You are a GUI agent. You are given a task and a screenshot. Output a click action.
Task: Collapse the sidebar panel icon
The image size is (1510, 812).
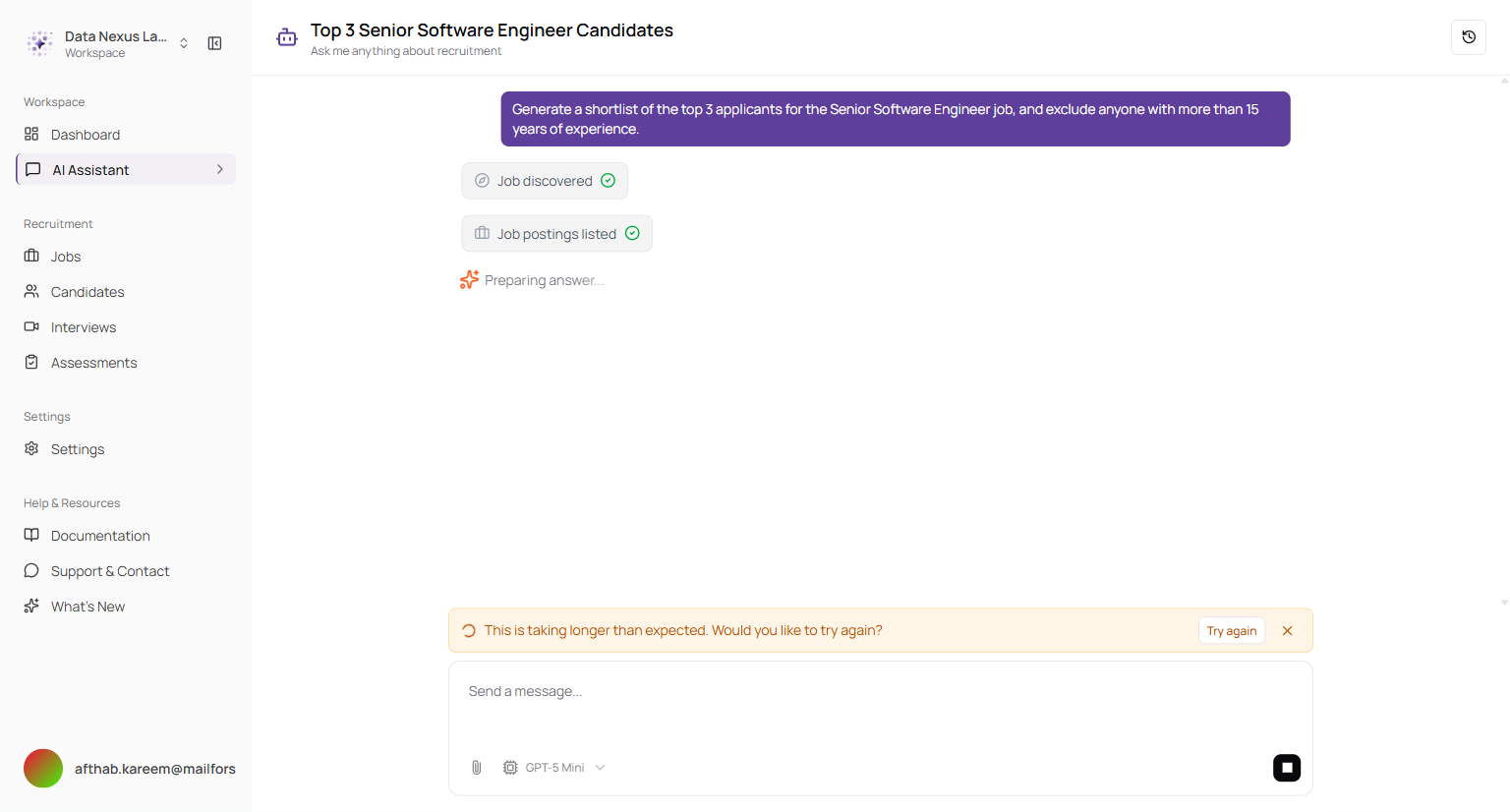point(214,43)
